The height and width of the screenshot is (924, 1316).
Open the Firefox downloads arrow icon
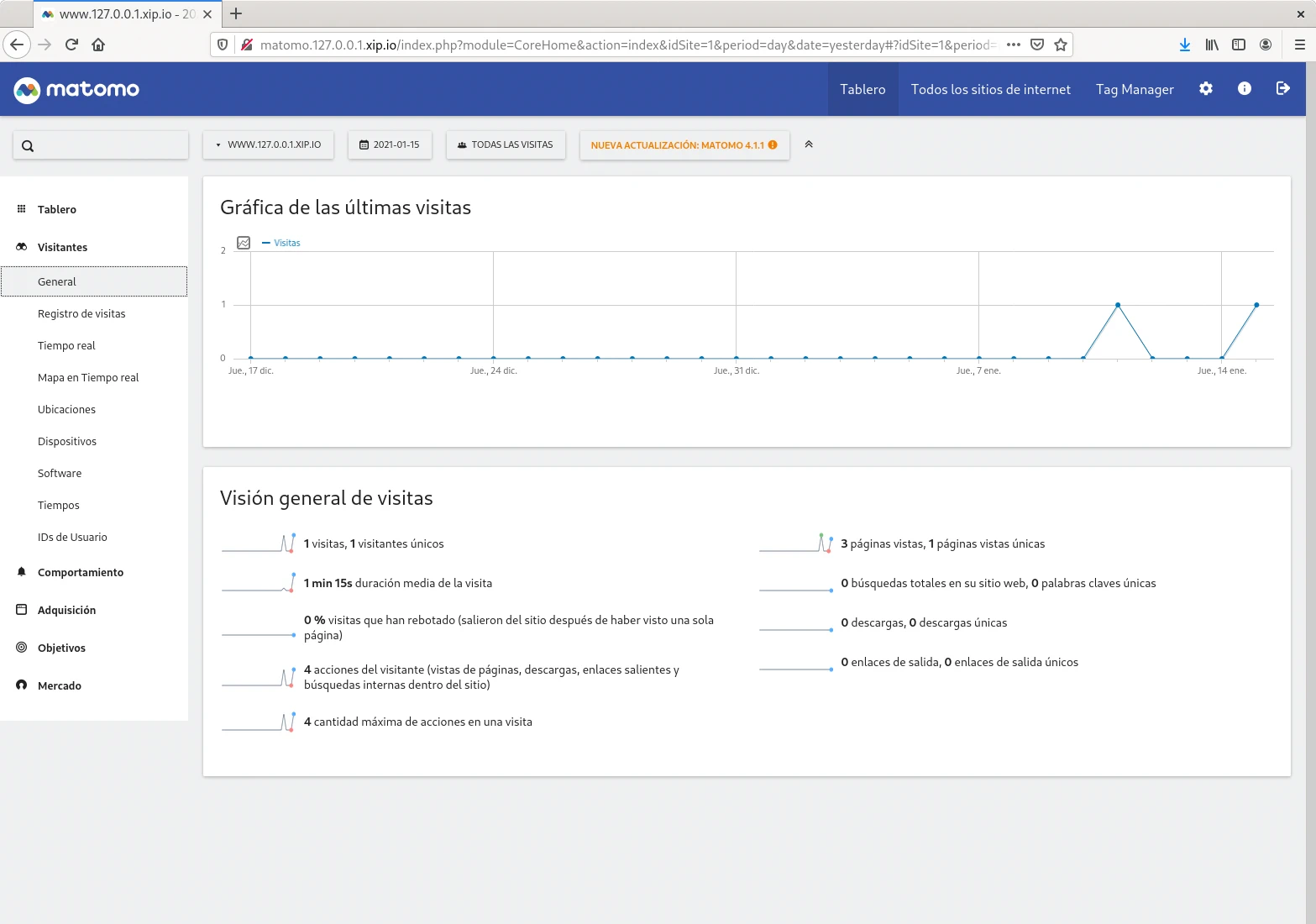pos(1184,45)
